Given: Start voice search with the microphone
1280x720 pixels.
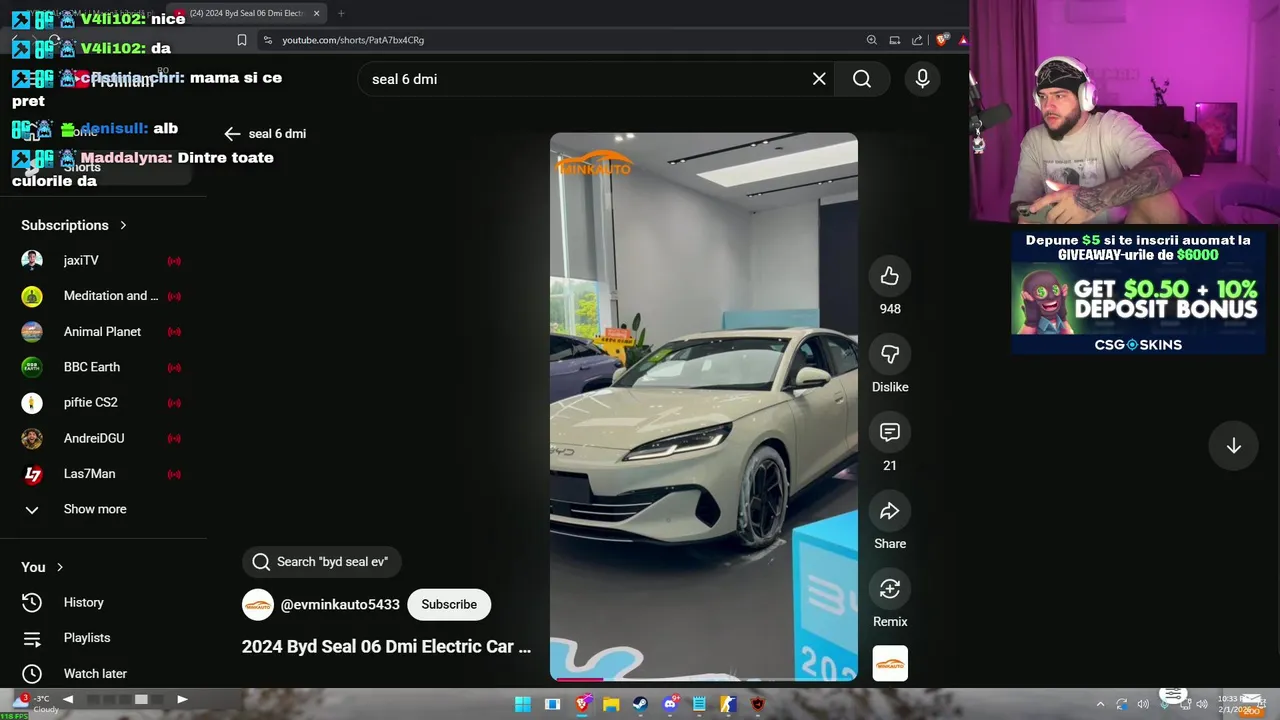Looking at the screenshot, I should coord(922,79).
